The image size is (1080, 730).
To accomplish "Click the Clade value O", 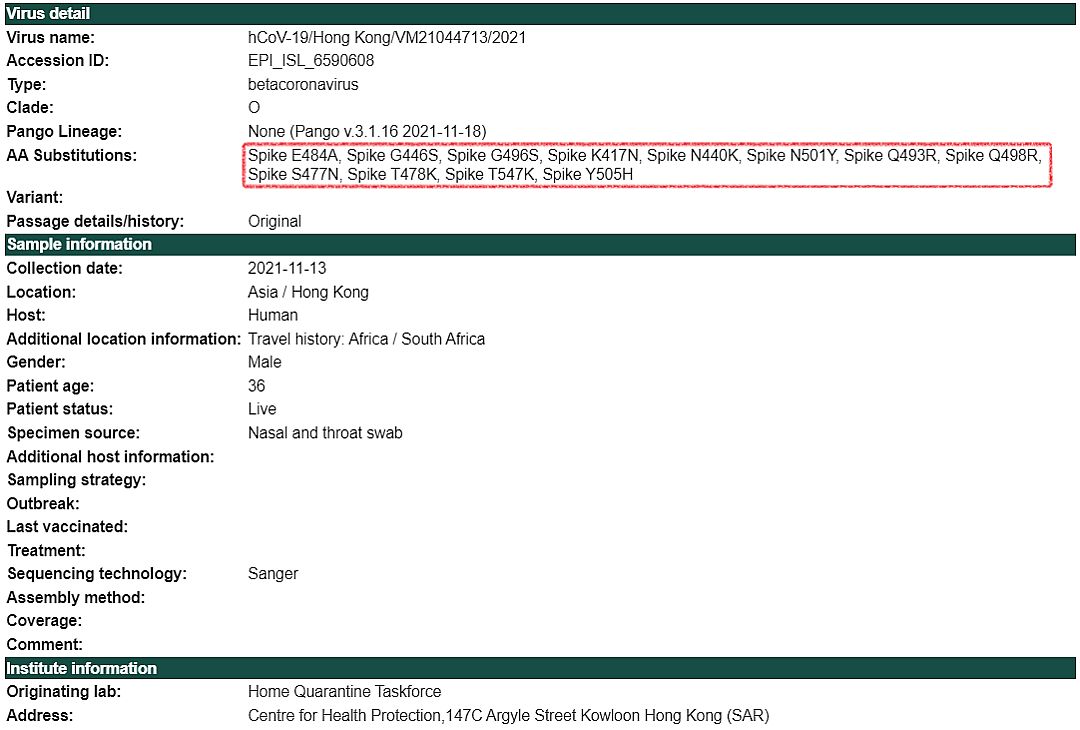I will tap(254, 108).
